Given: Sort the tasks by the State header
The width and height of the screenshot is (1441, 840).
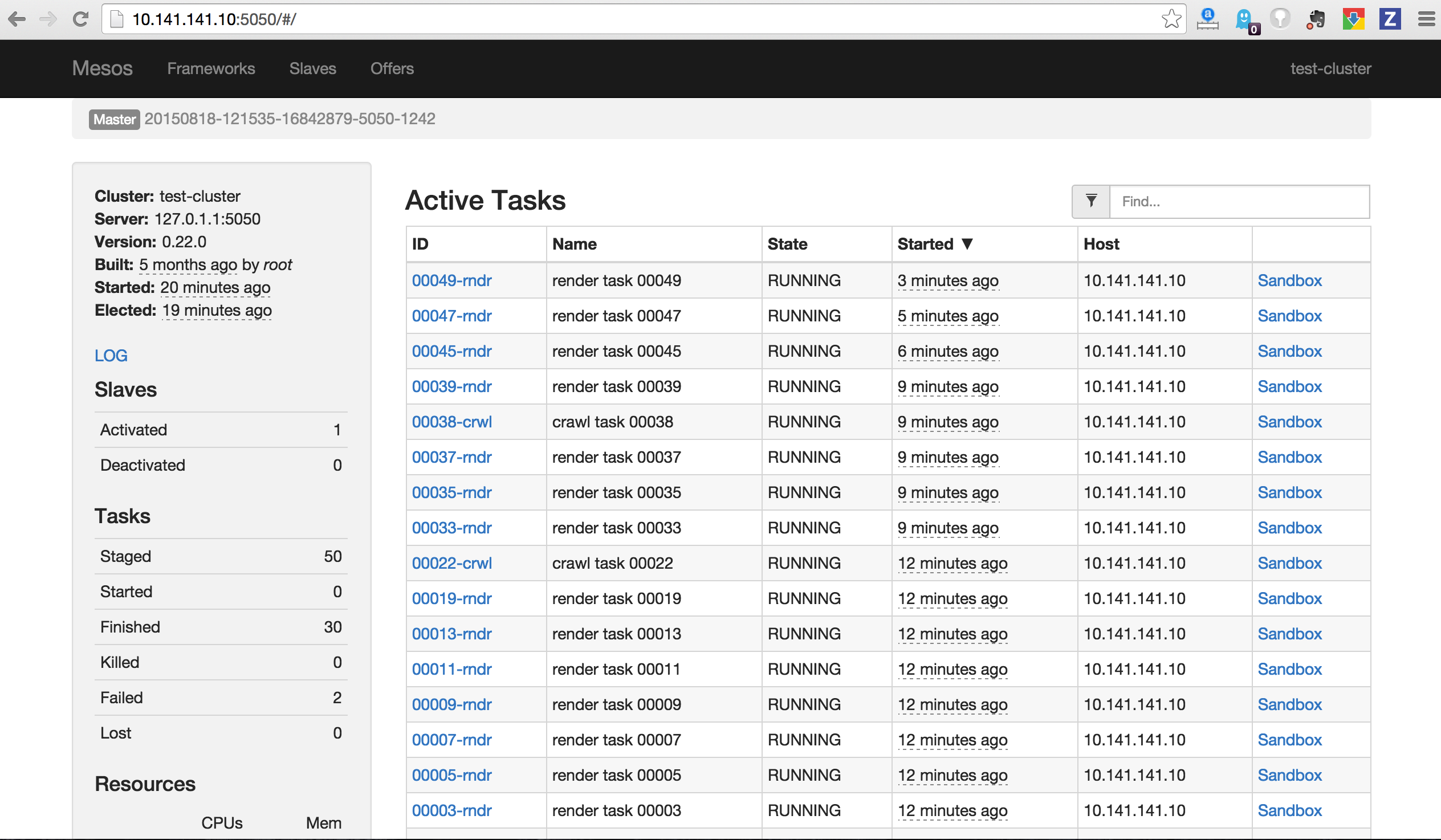Looking at the screenshot, I should pos(787,244).
